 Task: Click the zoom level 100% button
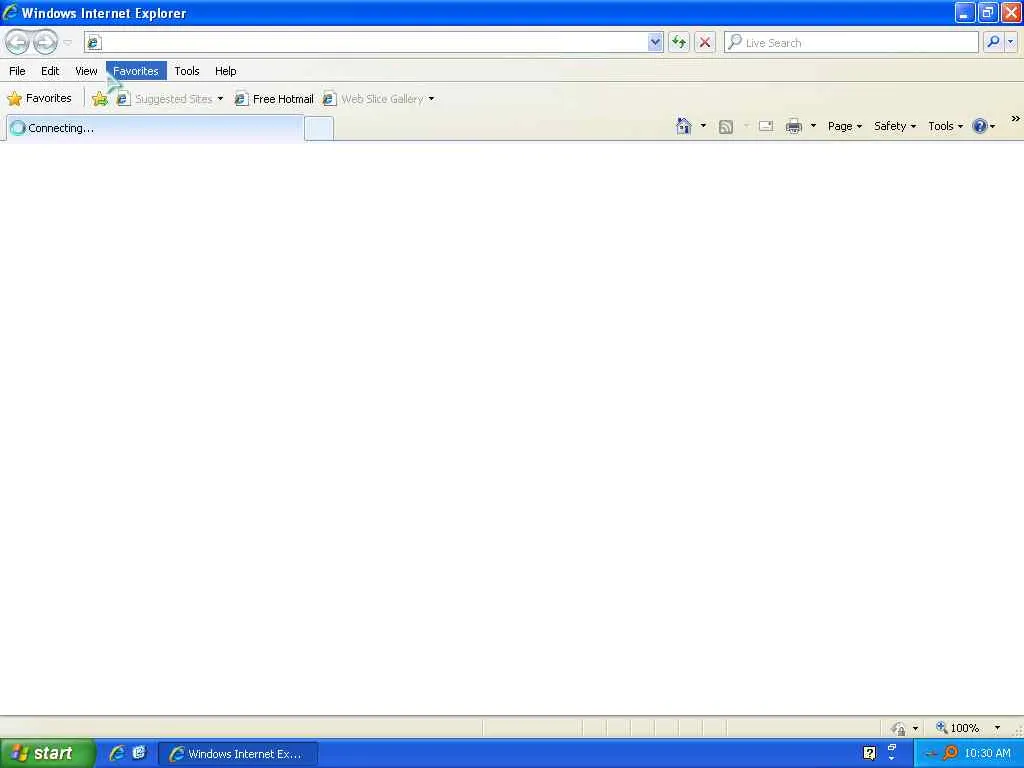click(x=957, y=728)
